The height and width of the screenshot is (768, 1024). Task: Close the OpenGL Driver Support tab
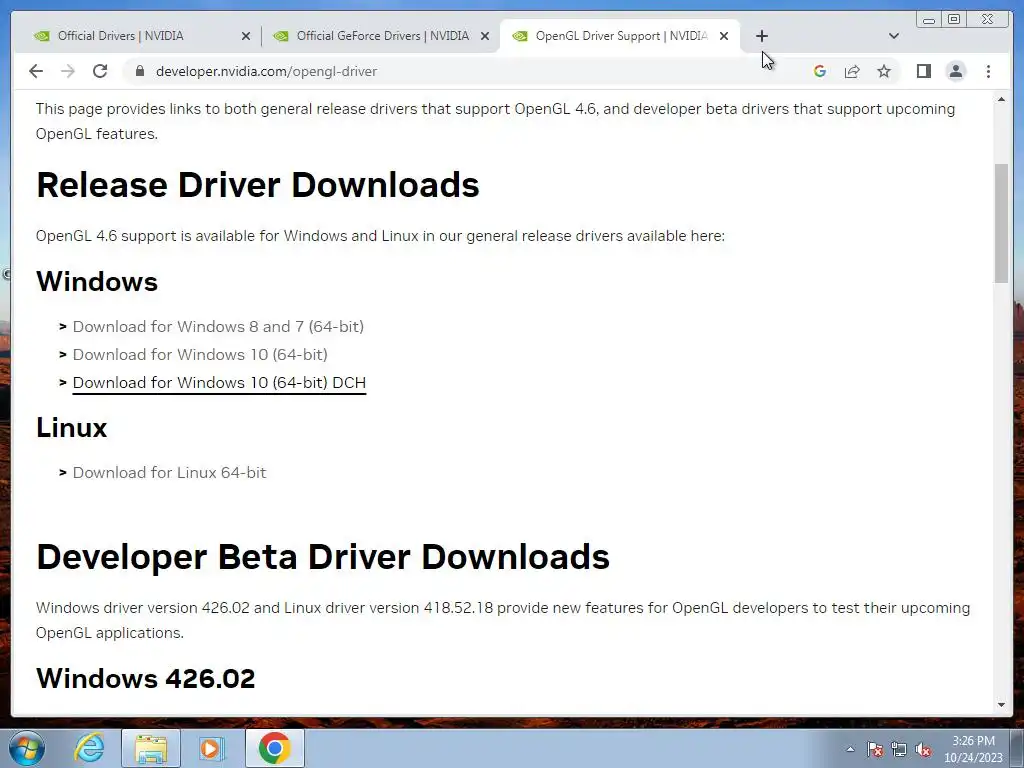[724, 36]
